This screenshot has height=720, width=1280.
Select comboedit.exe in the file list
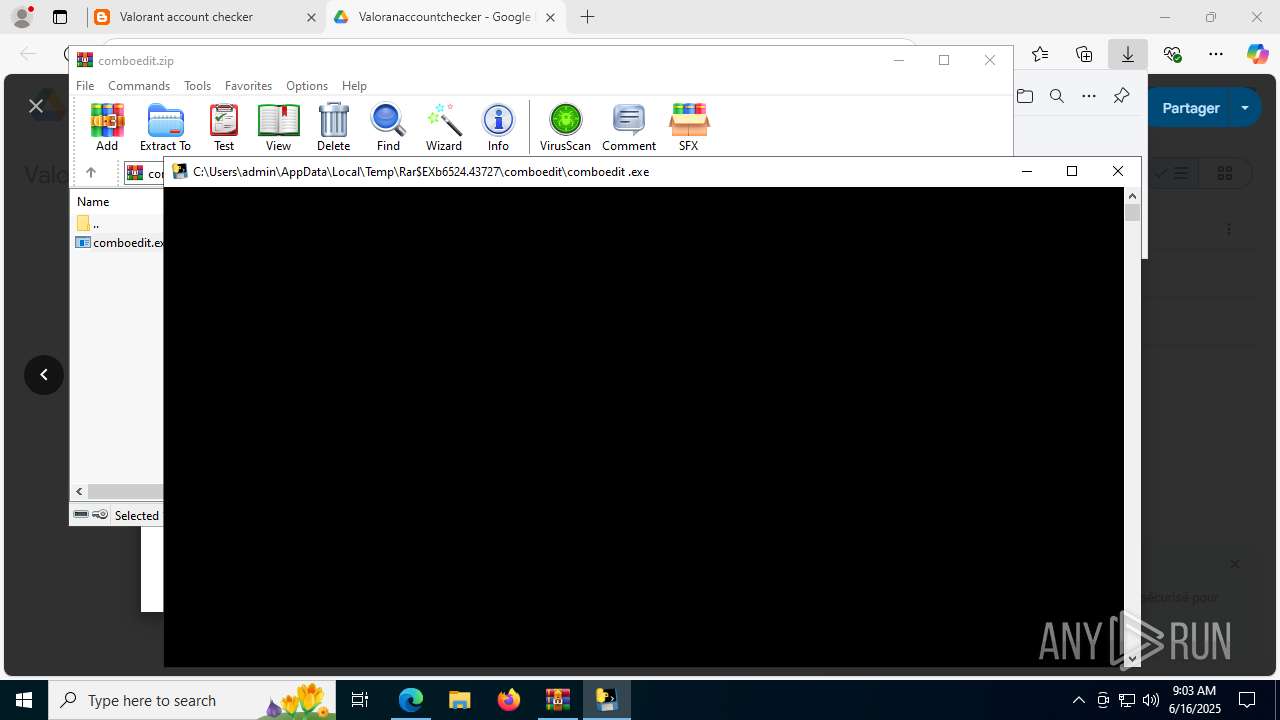pos(120,242)
